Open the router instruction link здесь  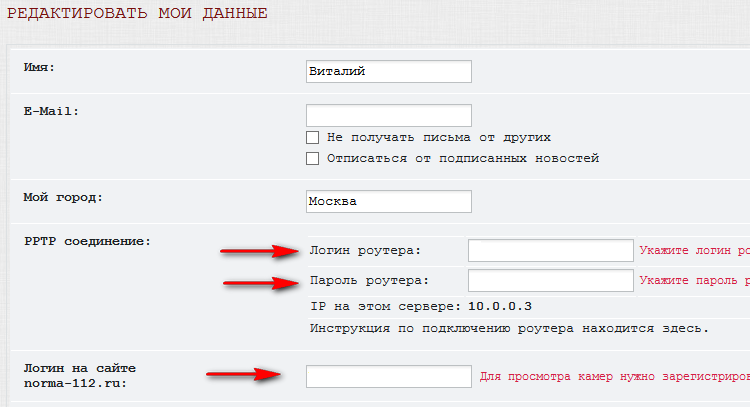pyautogui.click(x=686, y=328)
